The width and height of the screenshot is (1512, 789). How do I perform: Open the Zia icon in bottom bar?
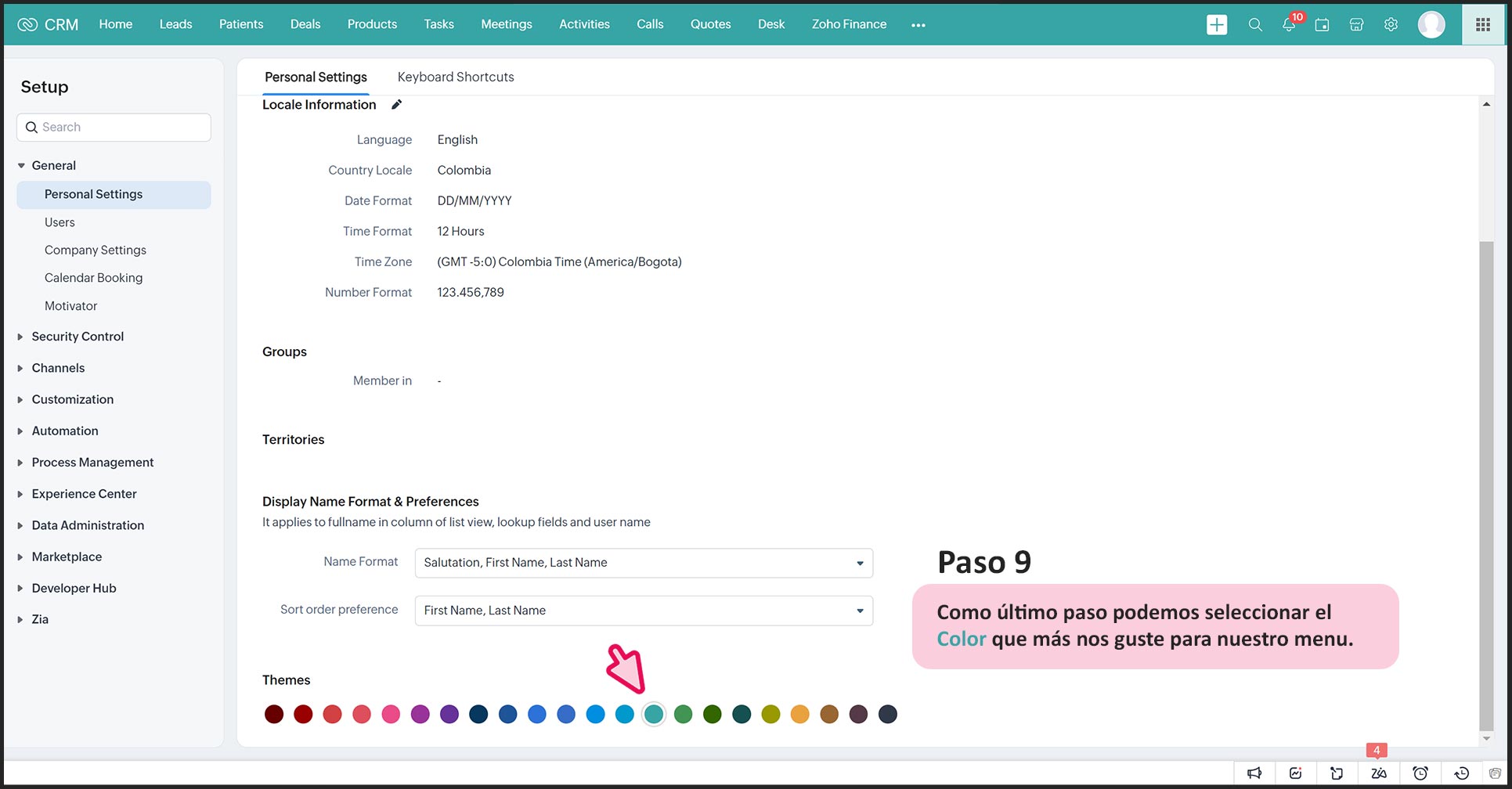(1378, 773)
